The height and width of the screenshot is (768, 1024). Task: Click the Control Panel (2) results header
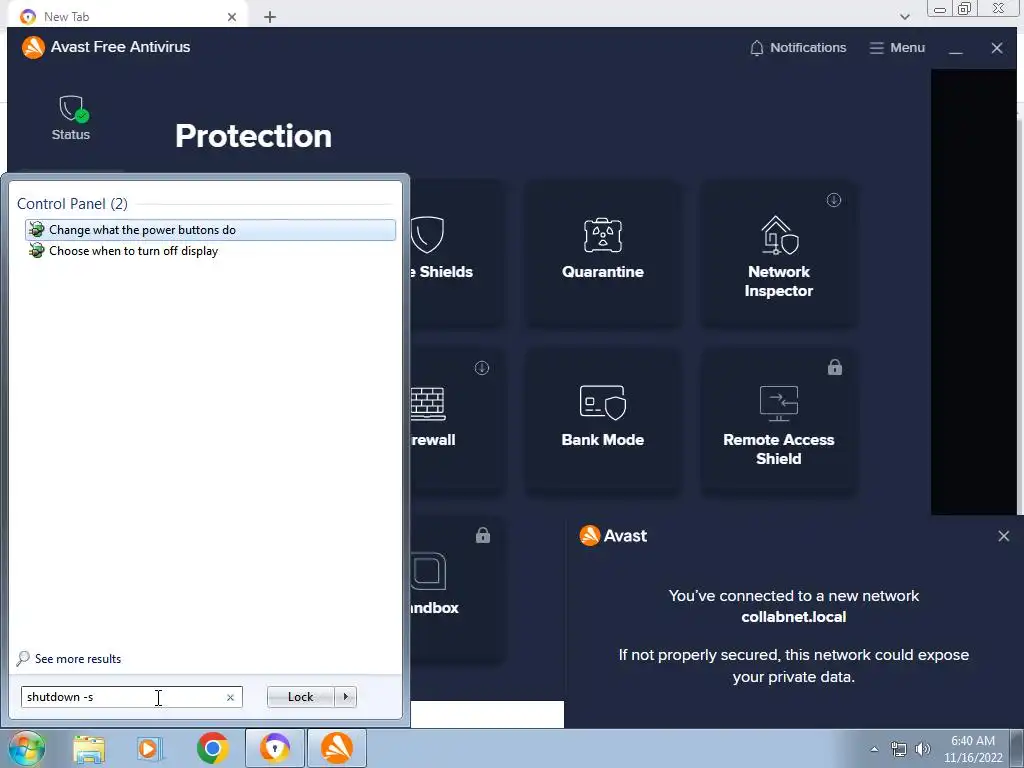(x=72, y=204)
